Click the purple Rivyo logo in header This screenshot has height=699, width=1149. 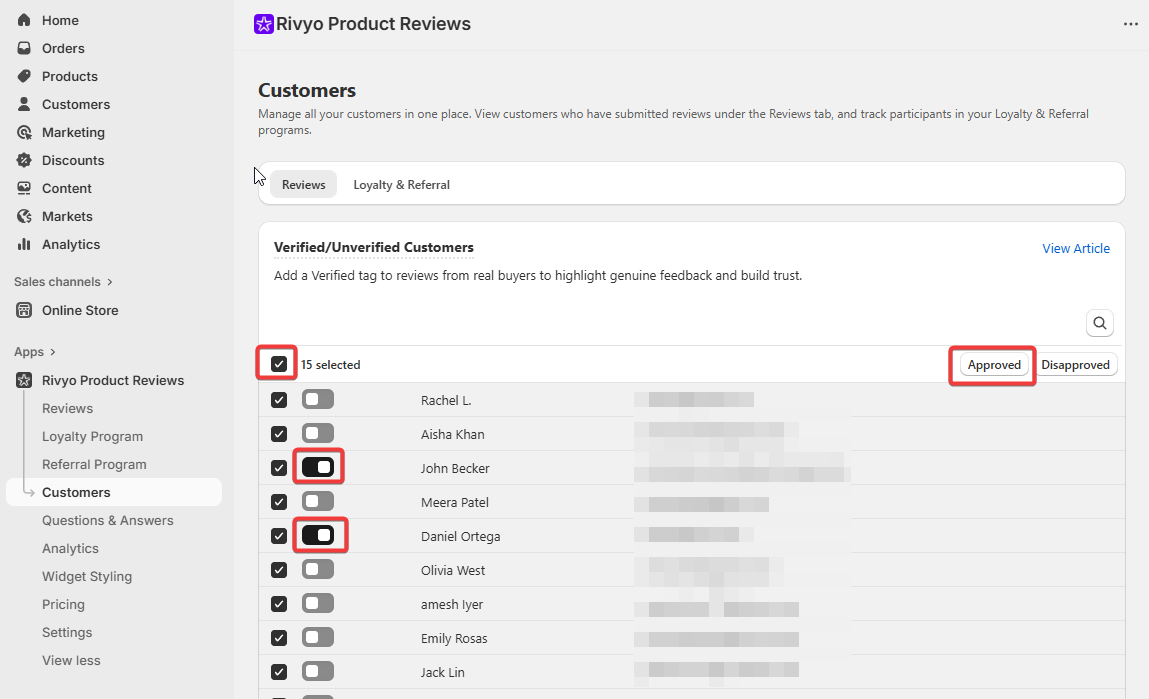[264, 24]
